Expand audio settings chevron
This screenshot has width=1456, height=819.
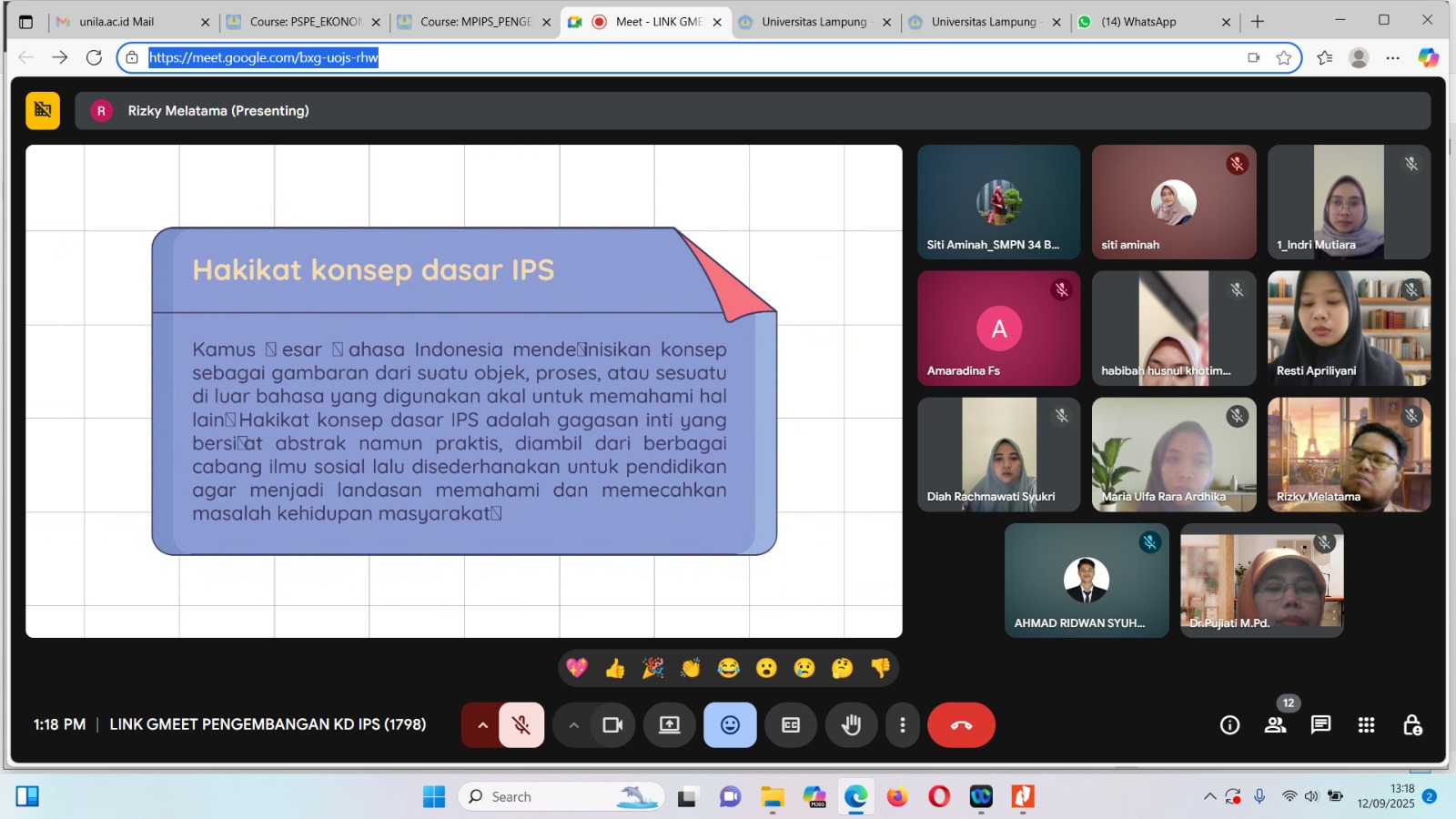pos(482,725)
